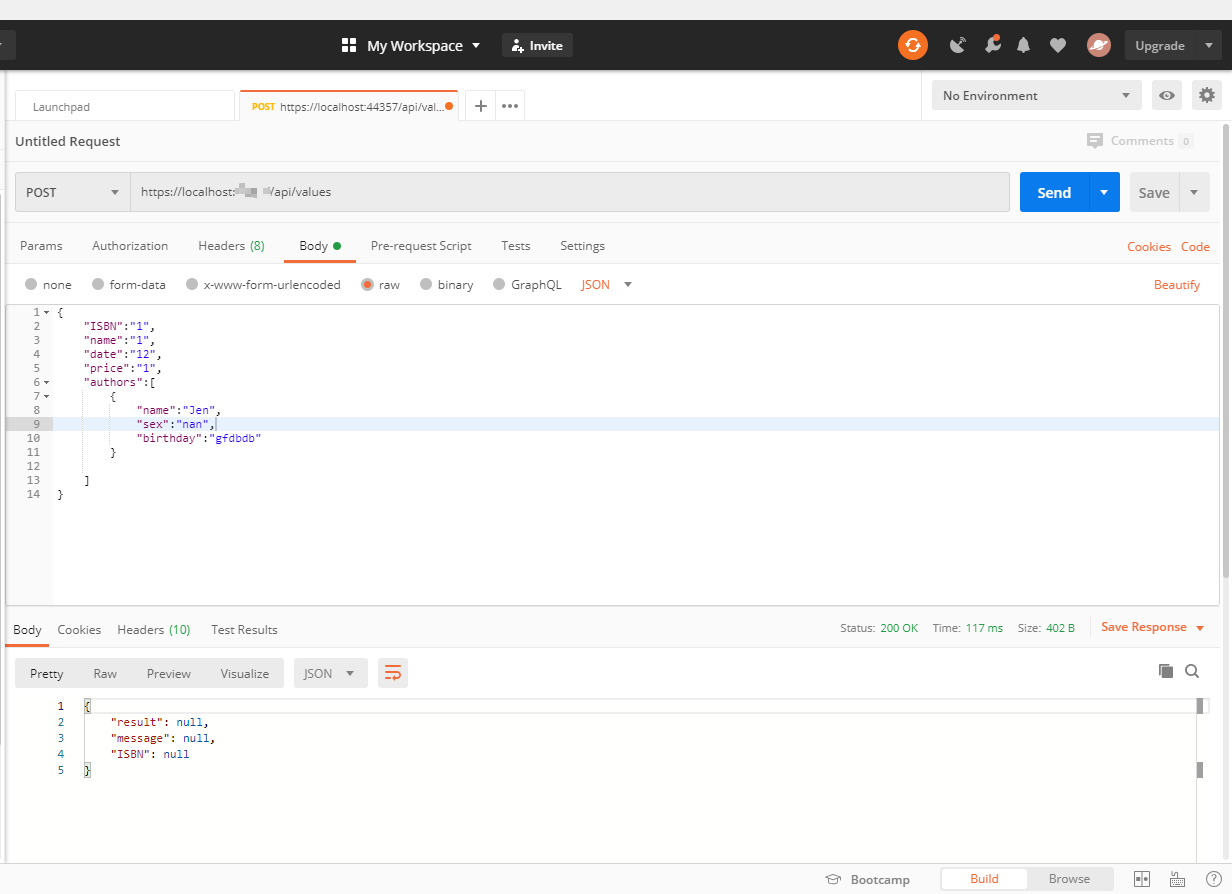Open the satellite capture requests icon
The height and width of the screenshot is (894, 1232).
(958, 45)
